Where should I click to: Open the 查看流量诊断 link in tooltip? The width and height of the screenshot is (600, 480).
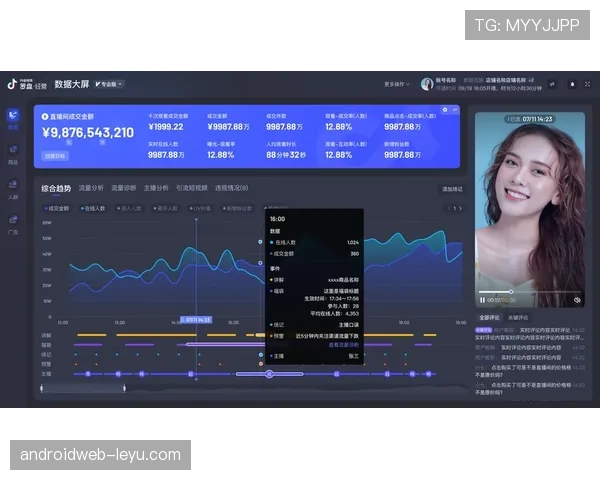pos(344,345)
